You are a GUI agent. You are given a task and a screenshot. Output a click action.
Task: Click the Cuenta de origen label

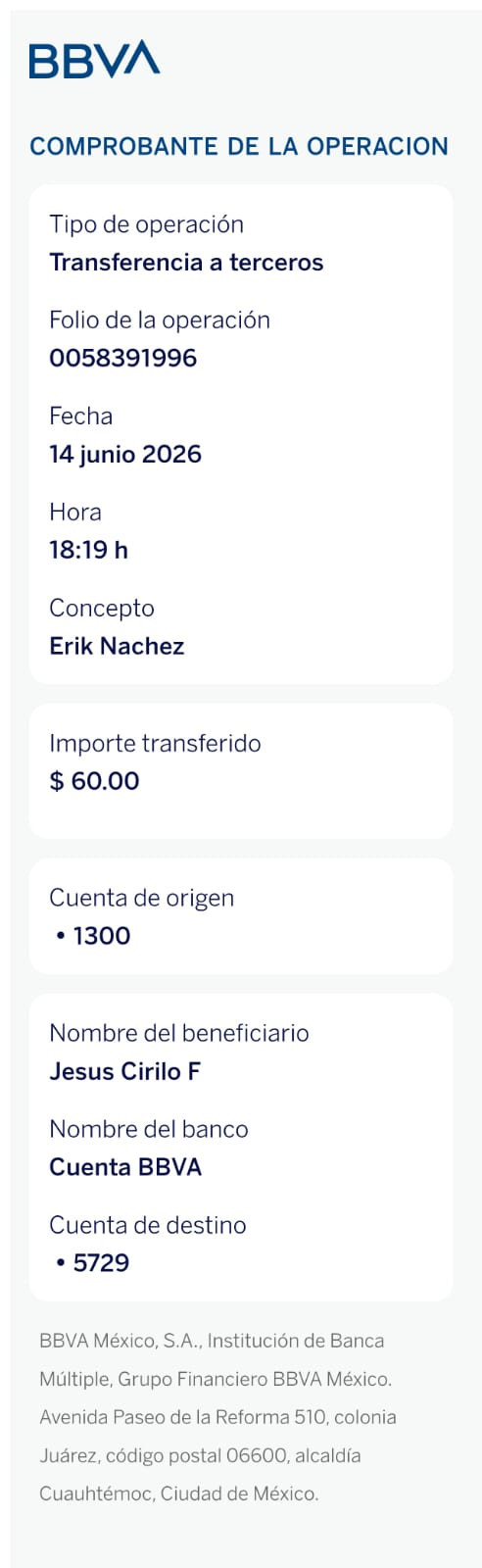pyautogui.click(x=142, y=899)
